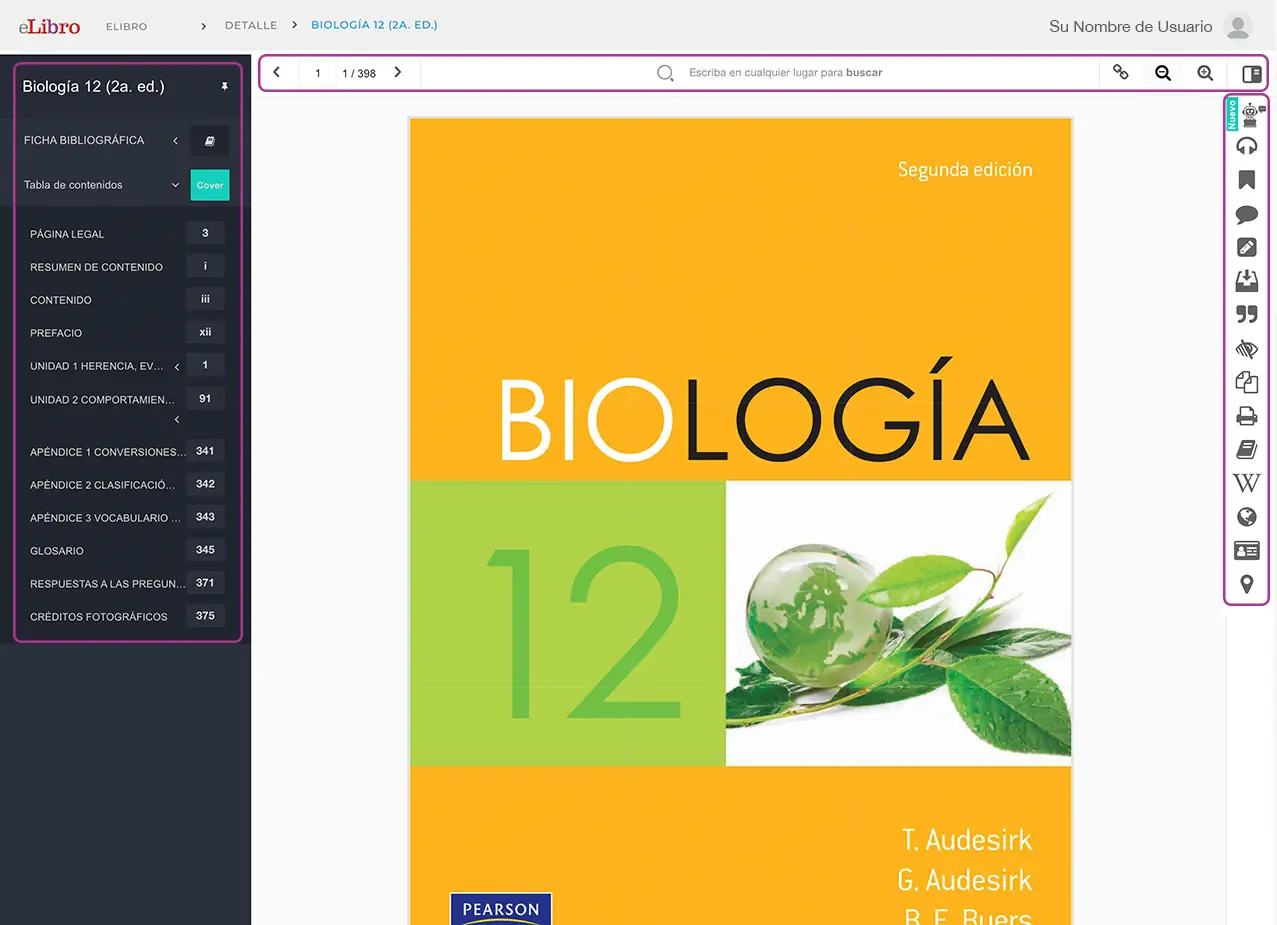The image size is (1277, 925).
Task: Open the comment speech bubble tool
Action: pyautogui.click(x=1246, y=215)
